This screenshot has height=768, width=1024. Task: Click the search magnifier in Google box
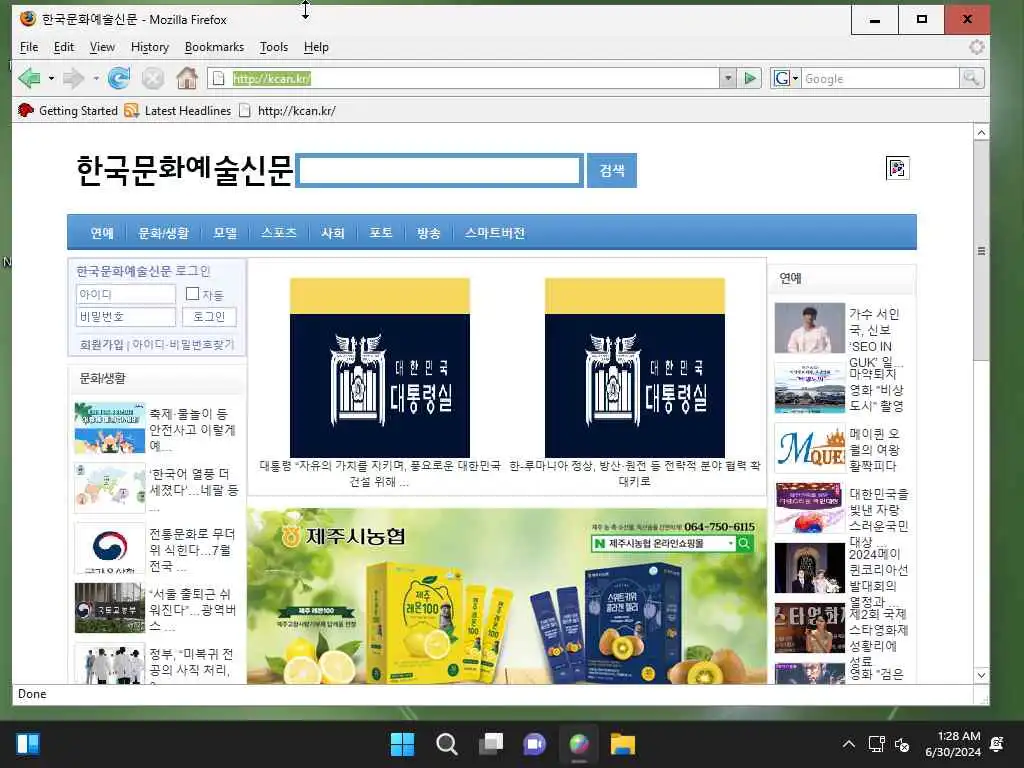click(x=971, y=78)
